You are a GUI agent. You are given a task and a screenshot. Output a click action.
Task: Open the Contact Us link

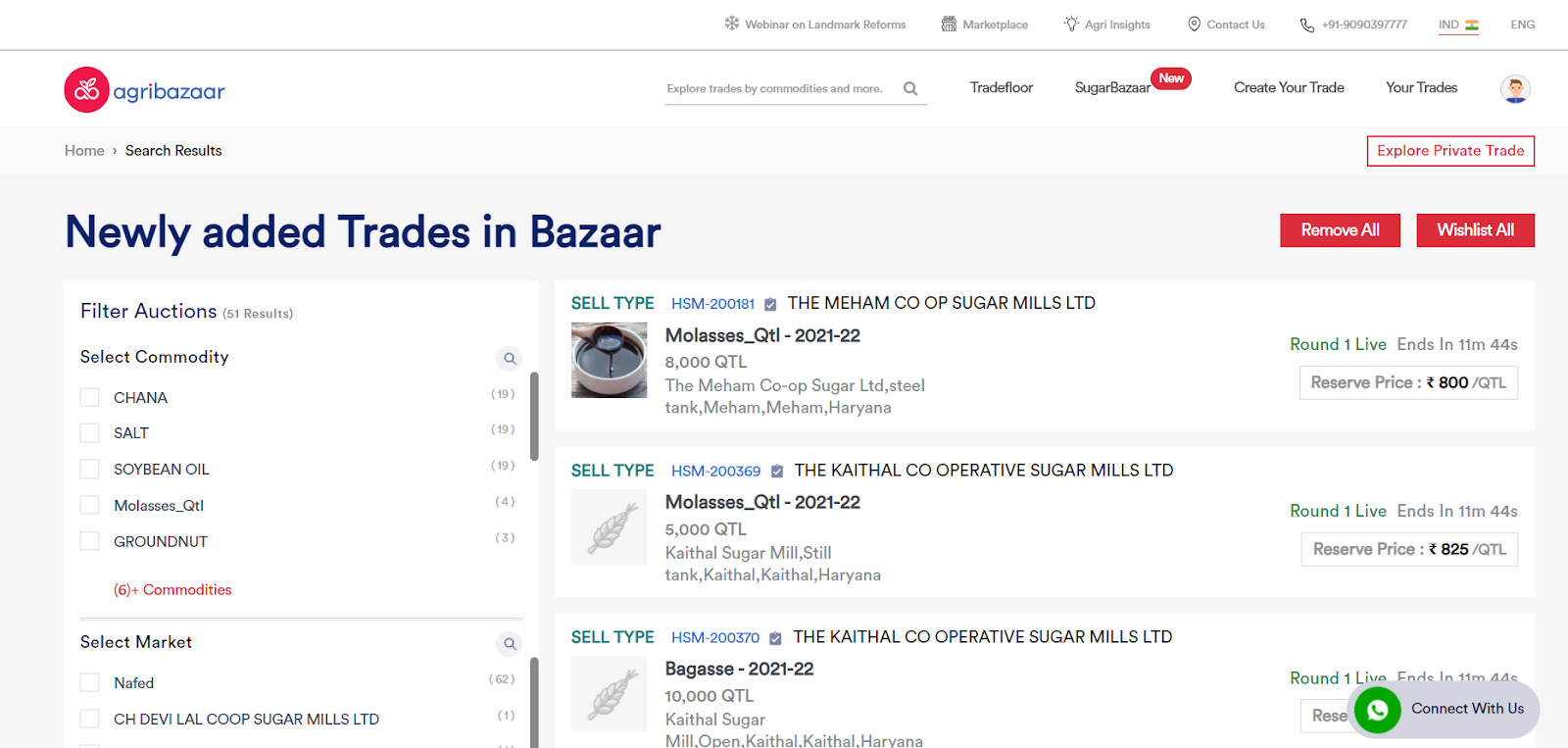point(1236,25)
